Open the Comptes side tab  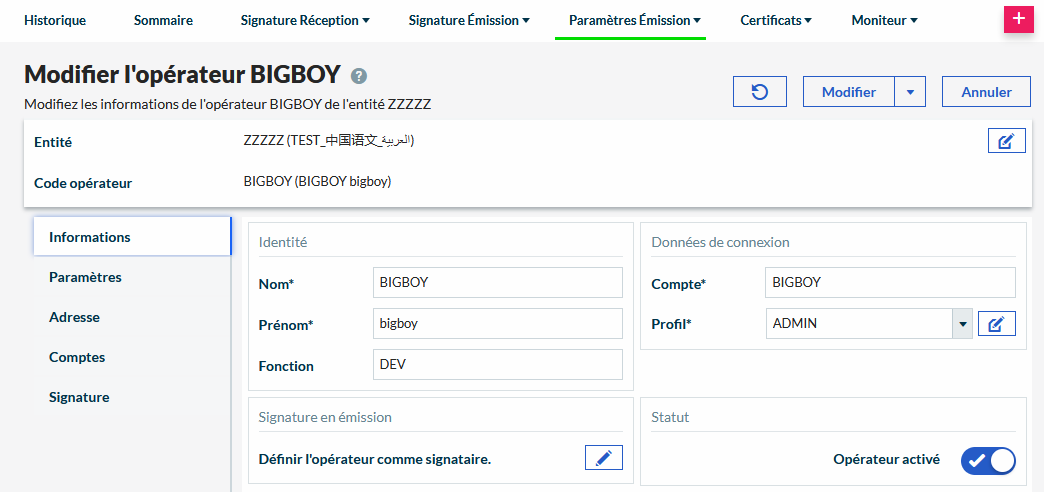pyautogui.click(x=77, y=357)
